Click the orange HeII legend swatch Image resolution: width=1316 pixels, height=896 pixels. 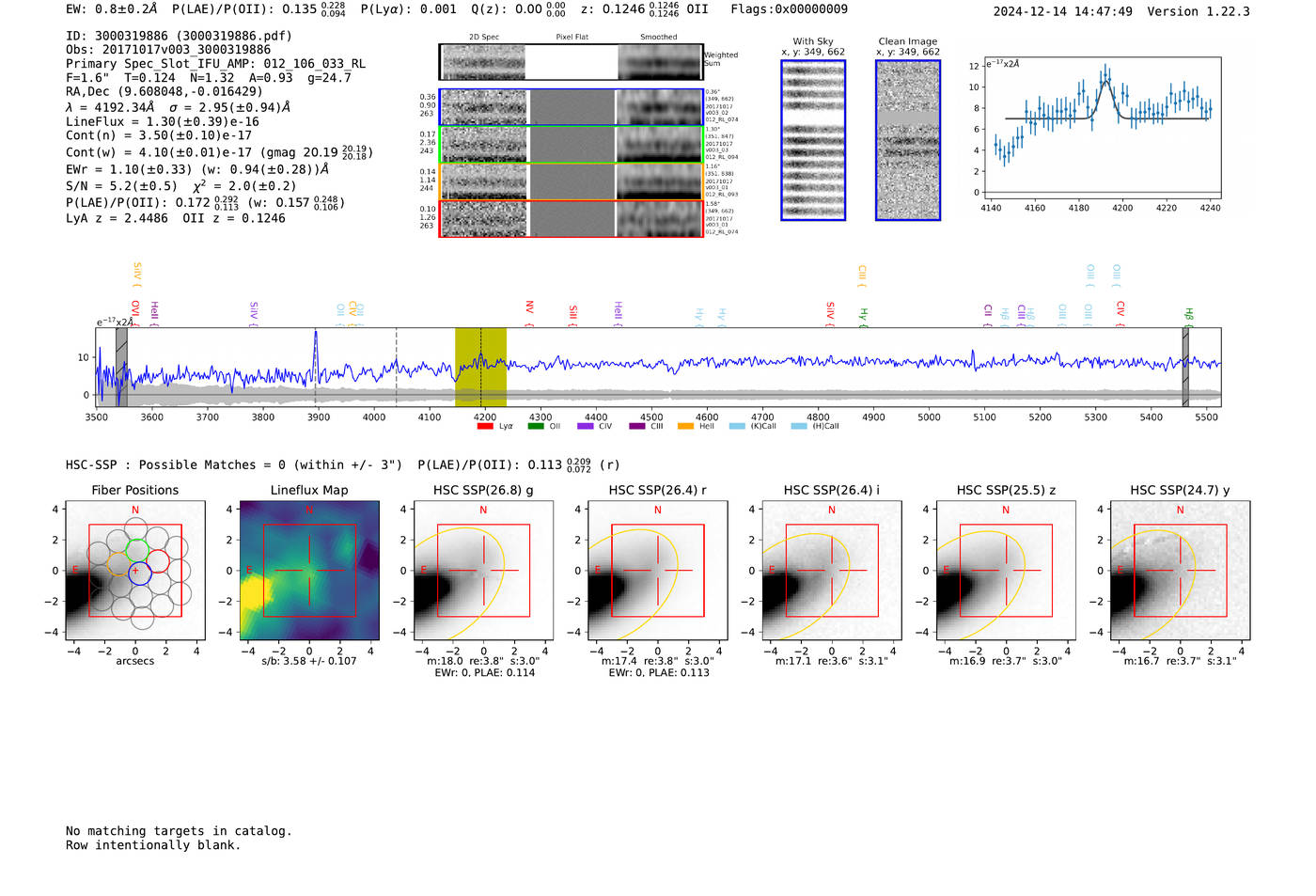[686, 426]
